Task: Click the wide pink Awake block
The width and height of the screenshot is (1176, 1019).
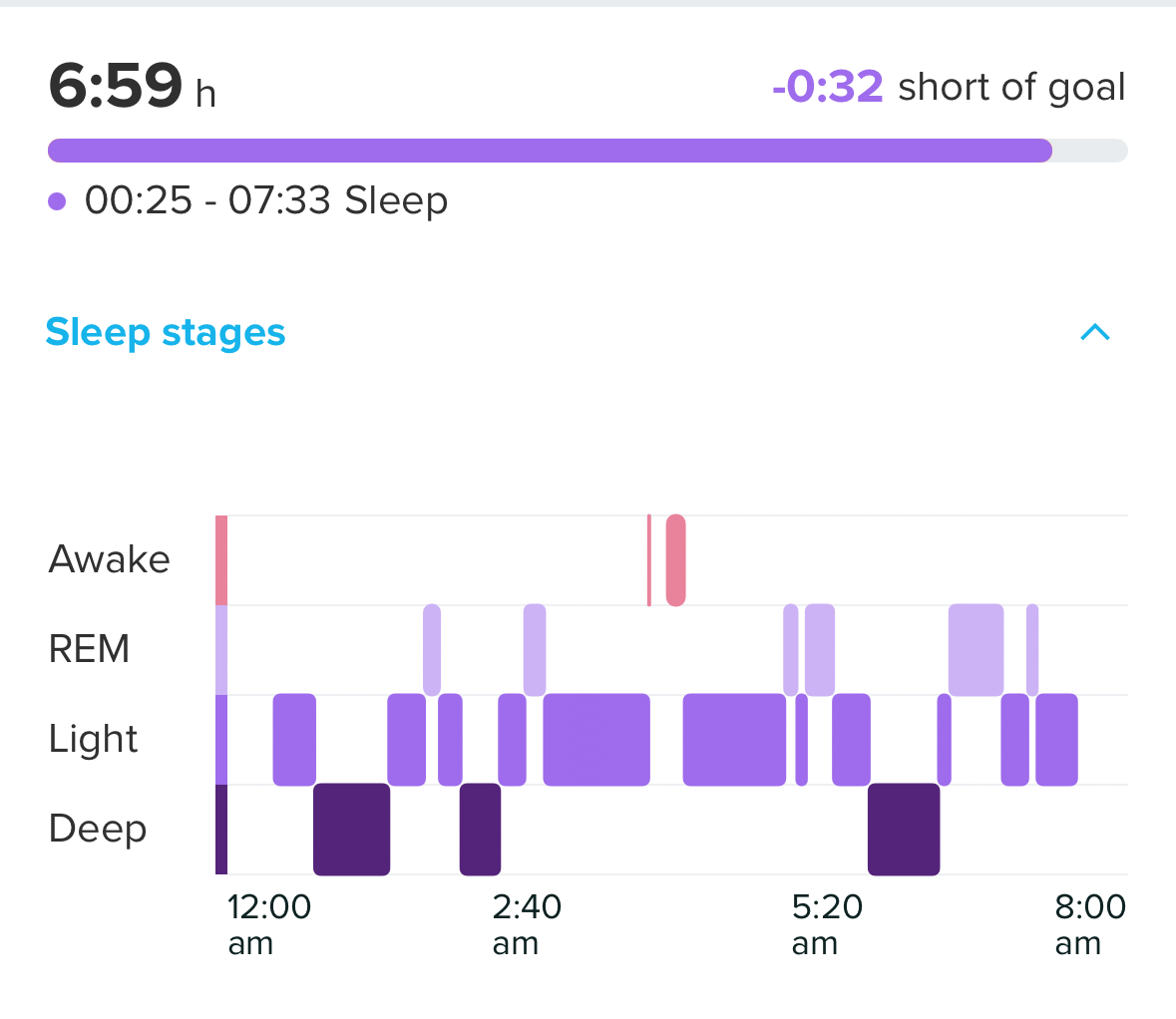Action: [x=675, y=560]
